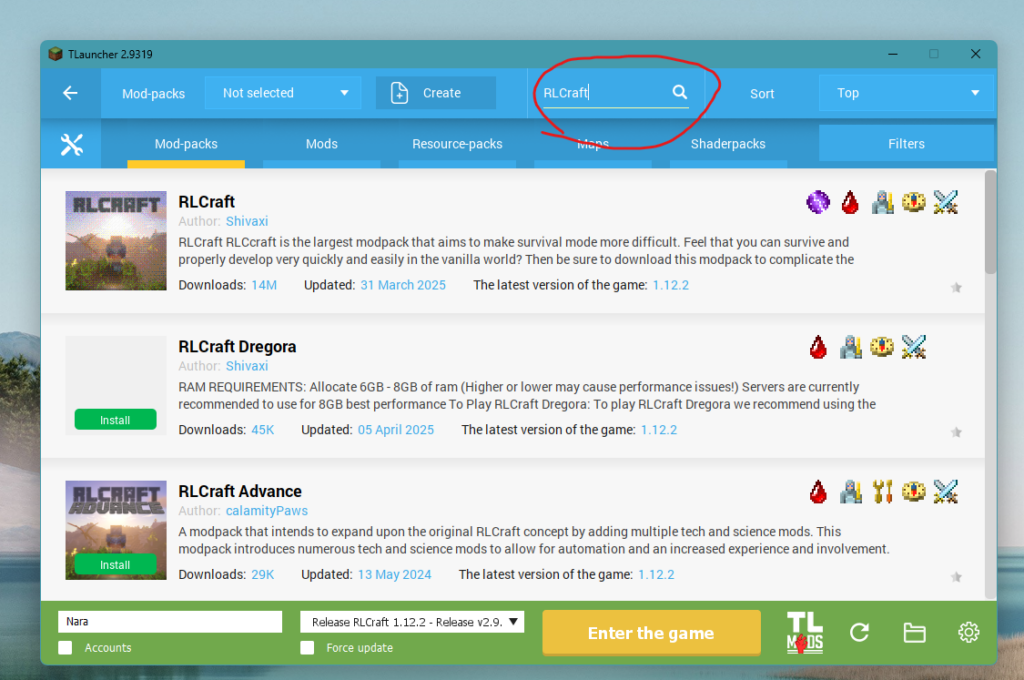
Task: Toggle the Accounts checkbox
Action: point(65,648)
